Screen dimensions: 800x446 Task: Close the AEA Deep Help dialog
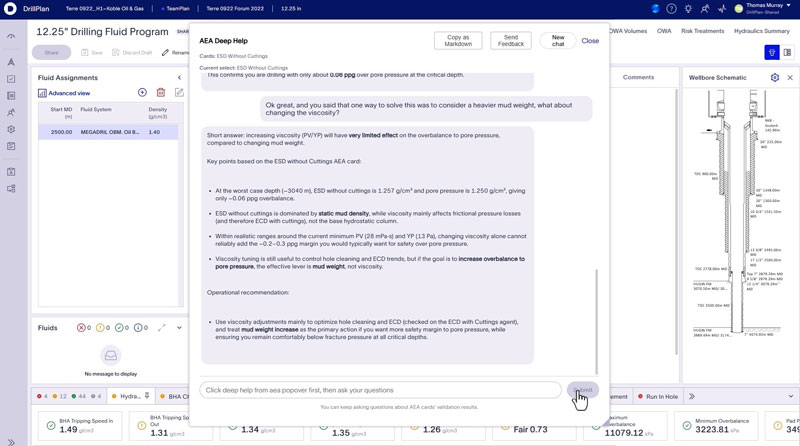[x=590, y=41]
